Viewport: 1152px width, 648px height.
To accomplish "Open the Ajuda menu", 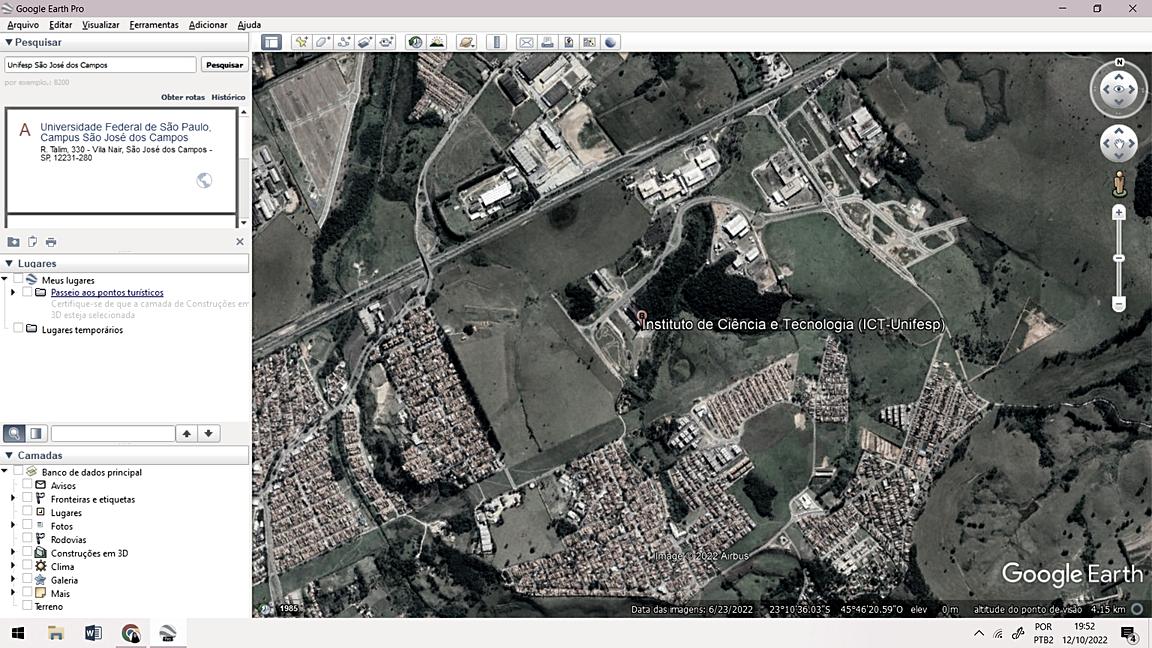I will click(249, 25).
